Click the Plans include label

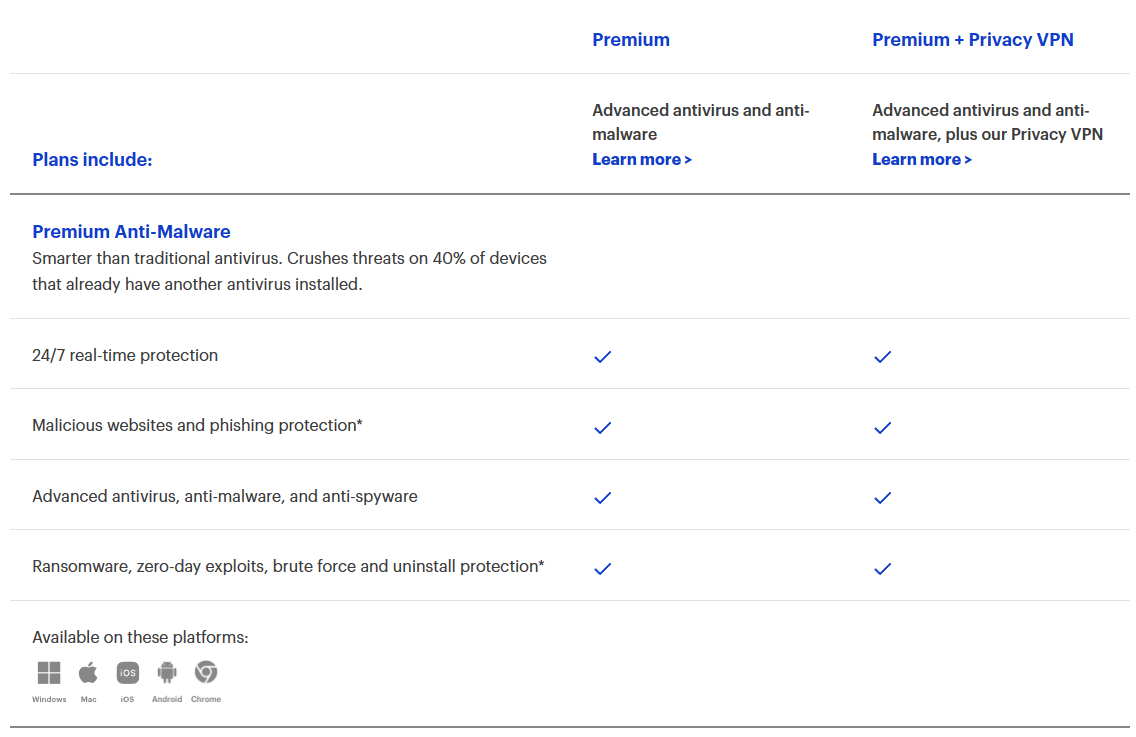pos(92,160)
